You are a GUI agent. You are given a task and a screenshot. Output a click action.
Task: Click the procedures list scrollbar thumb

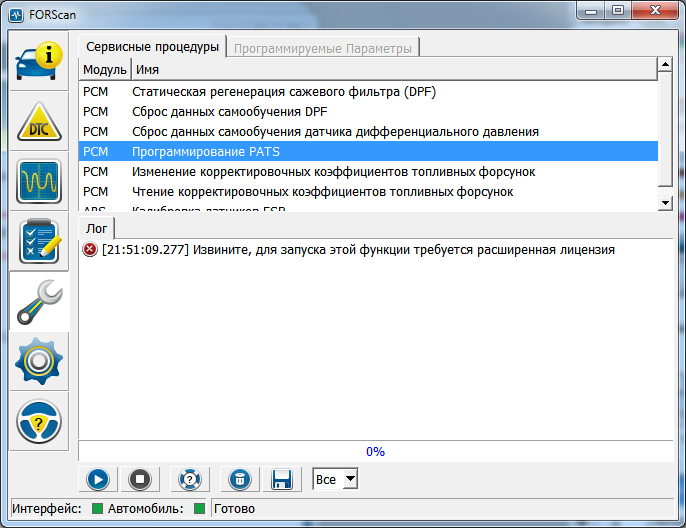click(665, 129)
